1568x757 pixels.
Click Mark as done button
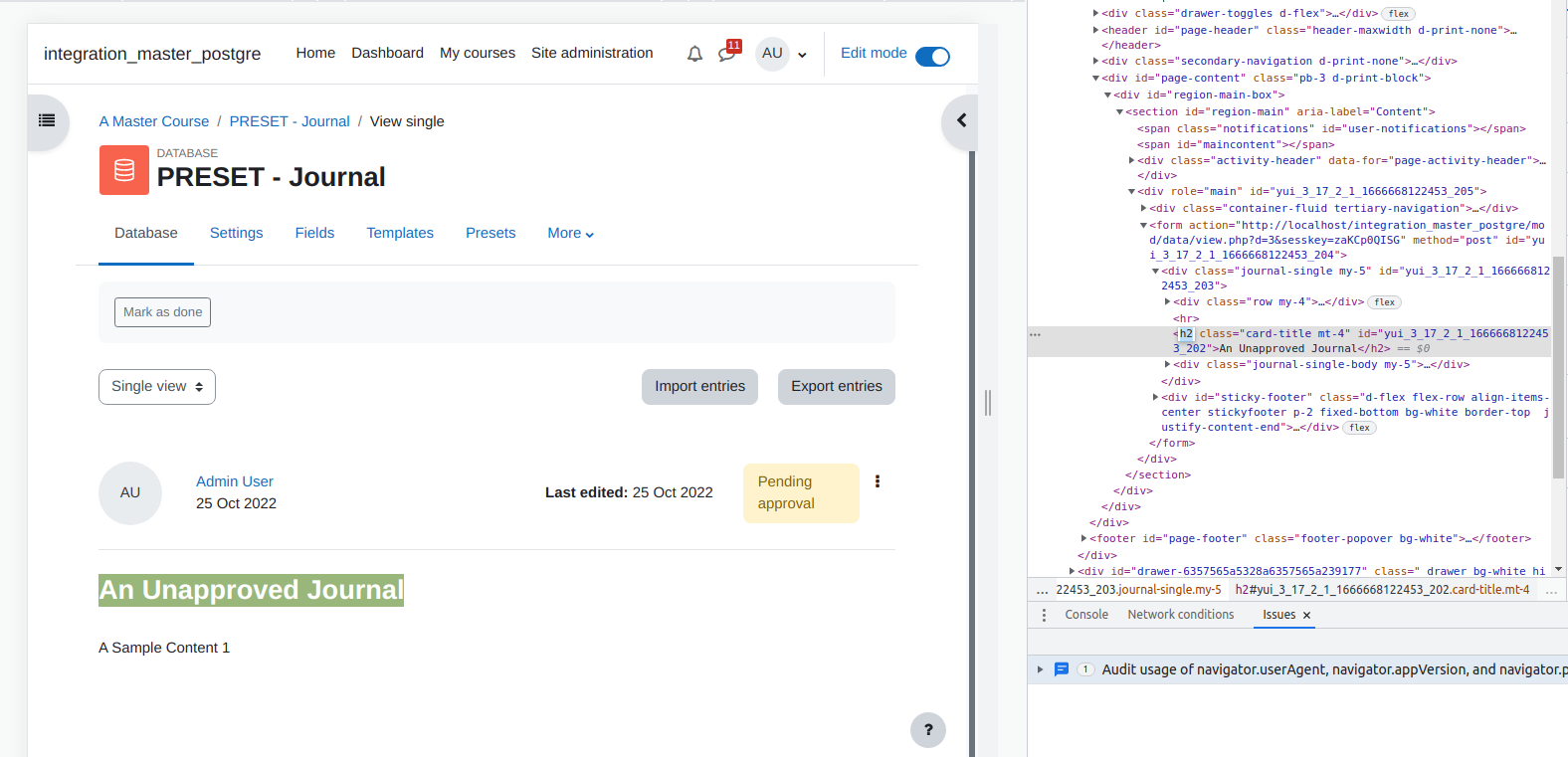[x=162, y=312]
